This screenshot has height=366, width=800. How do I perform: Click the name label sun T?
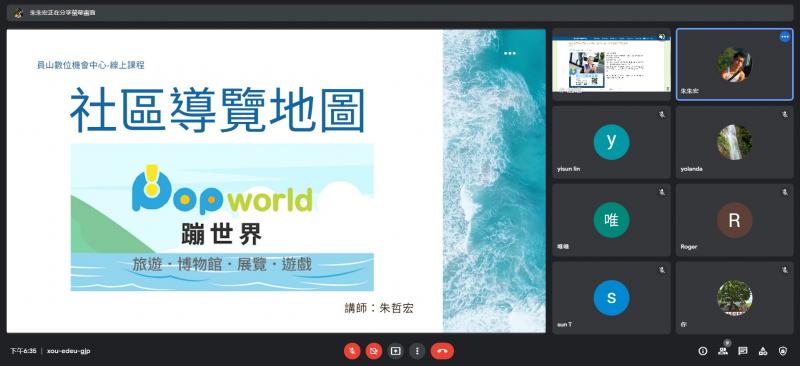click(564, 325)
